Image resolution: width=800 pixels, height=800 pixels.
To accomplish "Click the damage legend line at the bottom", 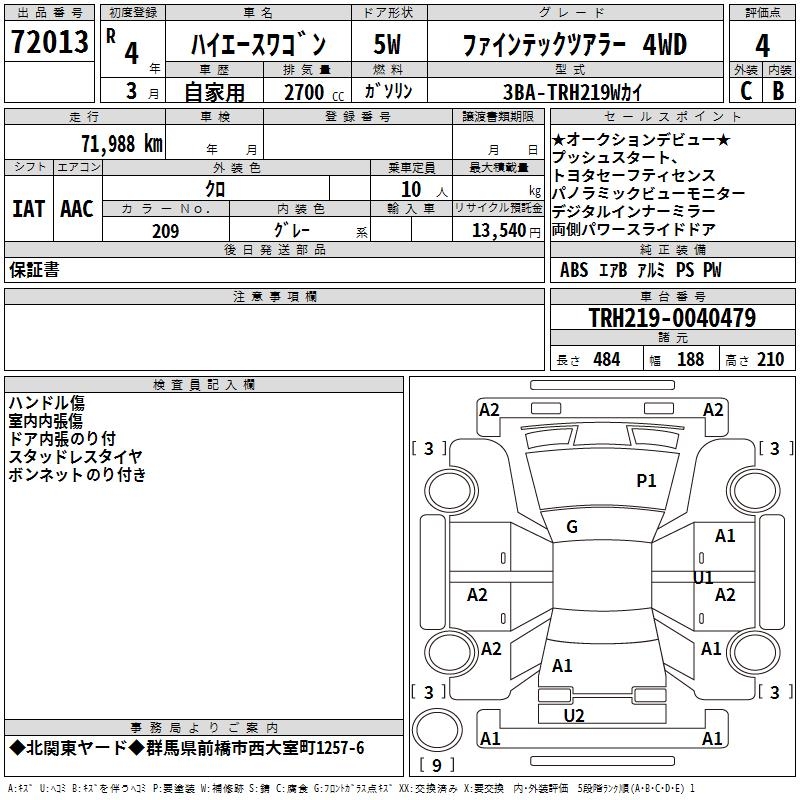I will click(x=351, y=788).
